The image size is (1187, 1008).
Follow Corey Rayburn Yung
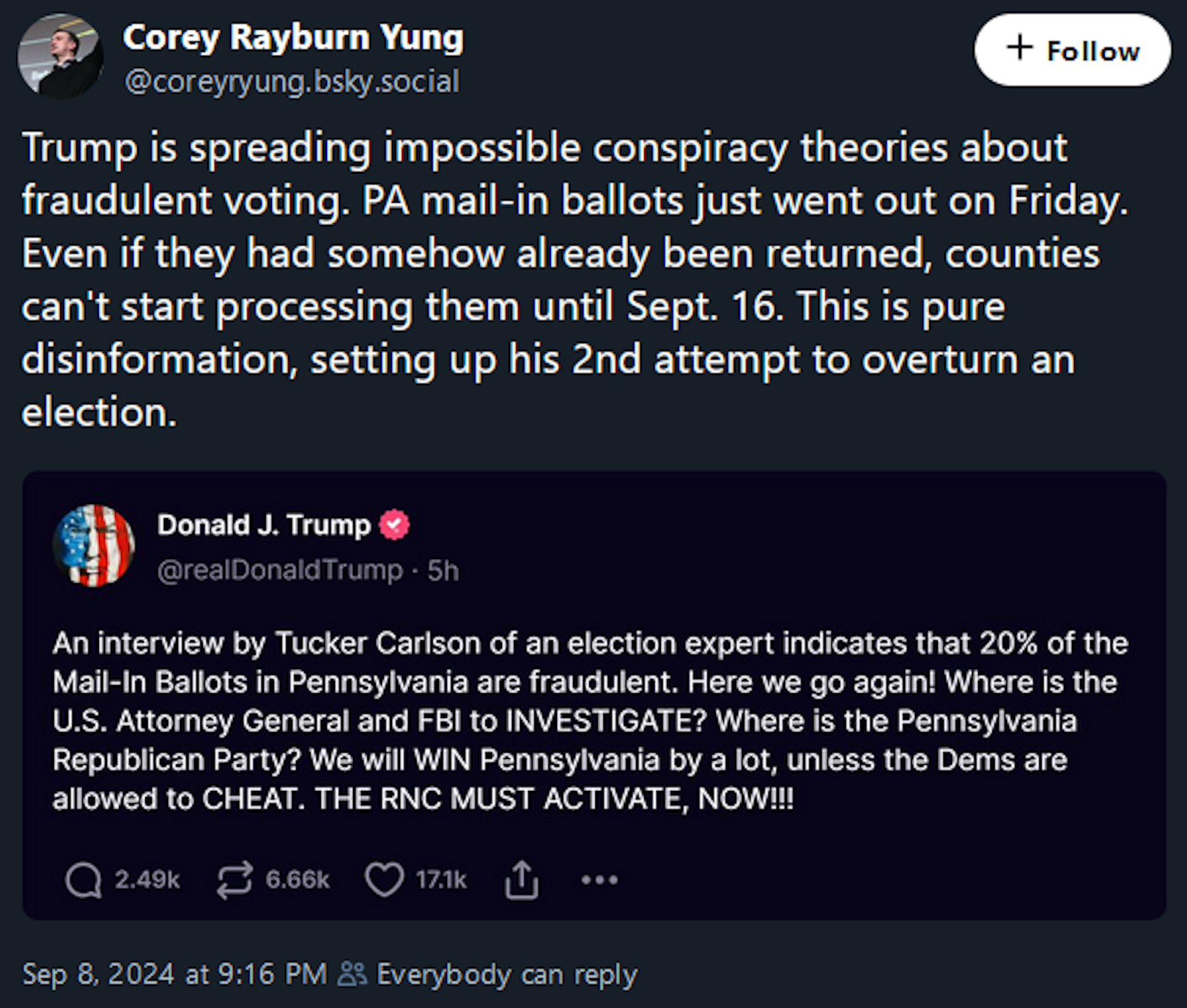coord(1073,51)
